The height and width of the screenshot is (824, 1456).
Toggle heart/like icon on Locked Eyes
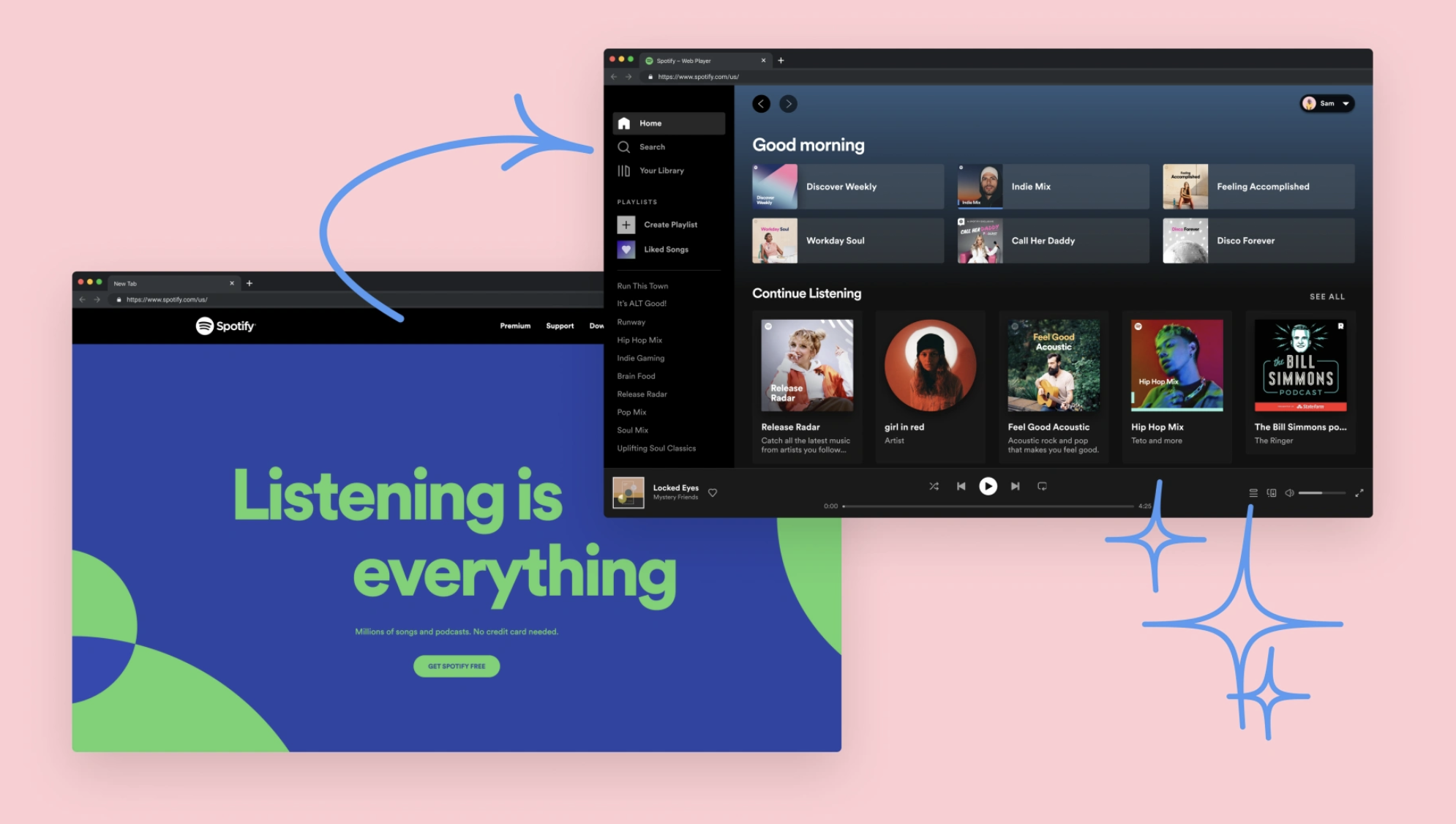click(714, 492)
